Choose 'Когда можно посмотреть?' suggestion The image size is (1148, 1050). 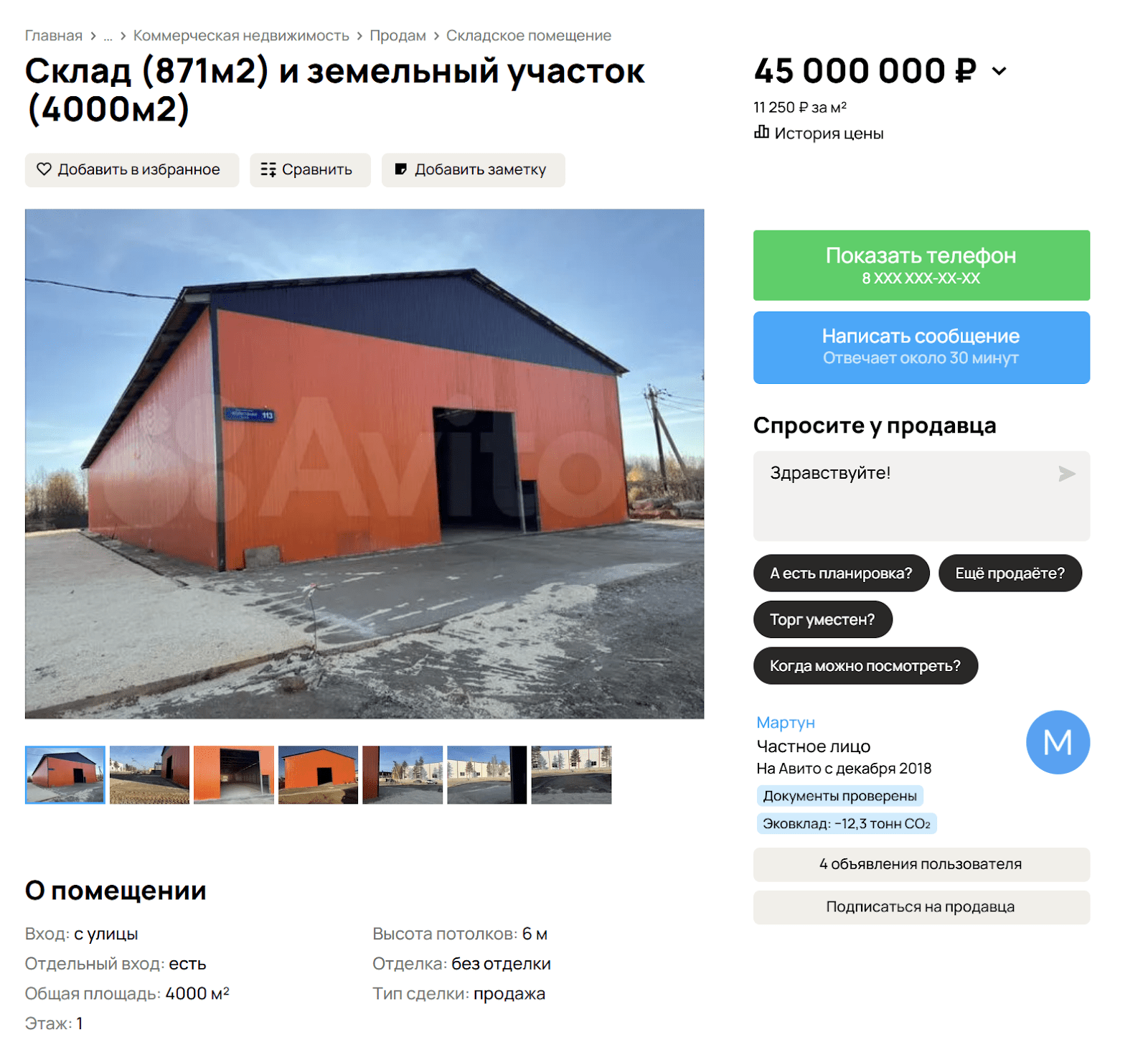pyautogui.click(x=865, y=666)
